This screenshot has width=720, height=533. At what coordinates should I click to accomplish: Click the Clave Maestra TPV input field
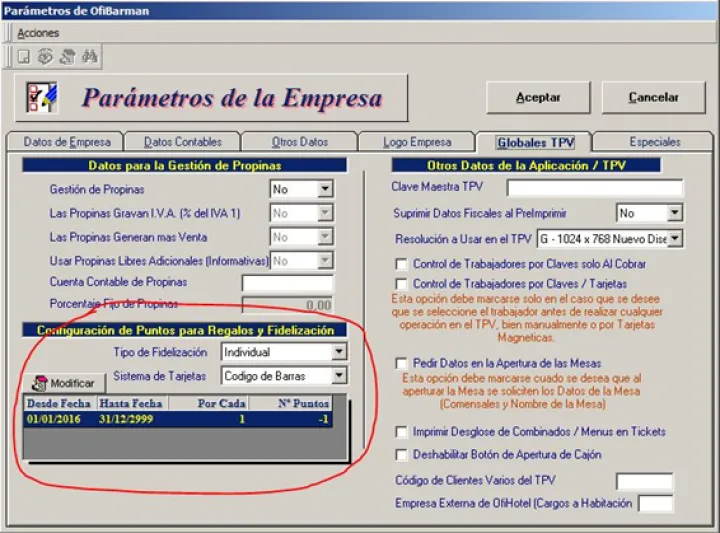point(594,188)
